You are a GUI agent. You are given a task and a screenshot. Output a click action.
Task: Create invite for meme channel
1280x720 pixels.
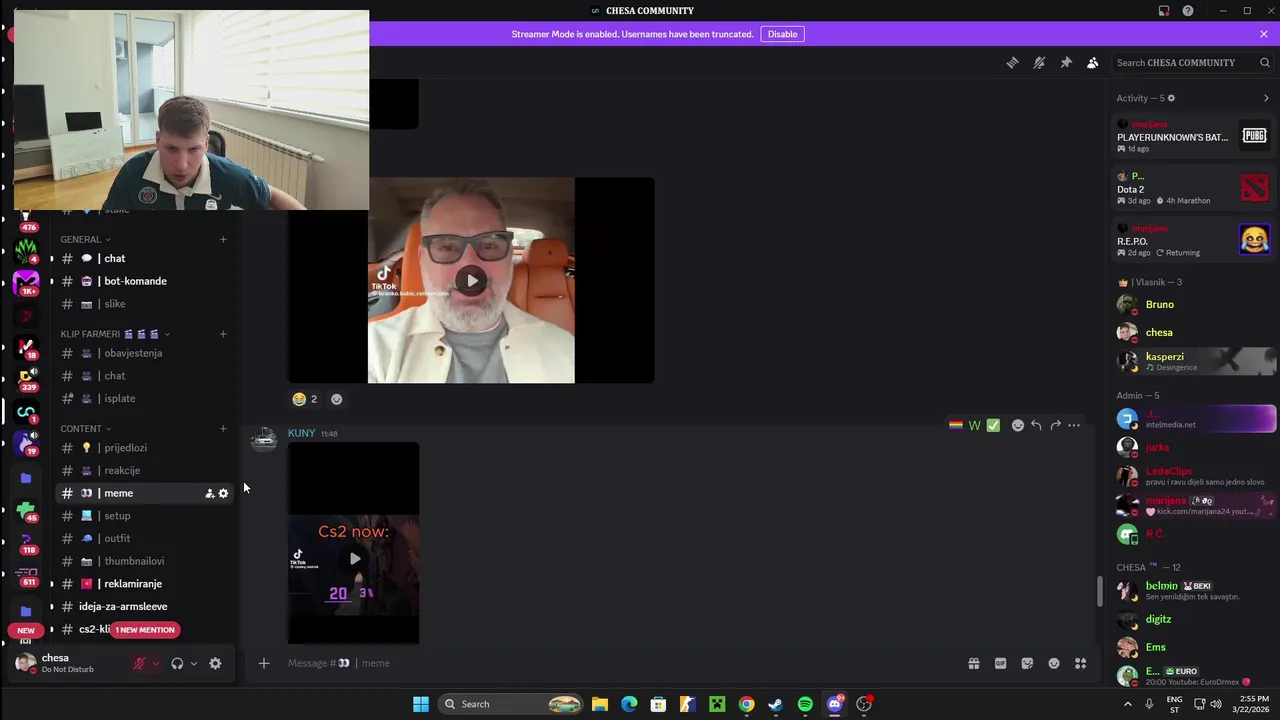point(209,493)
